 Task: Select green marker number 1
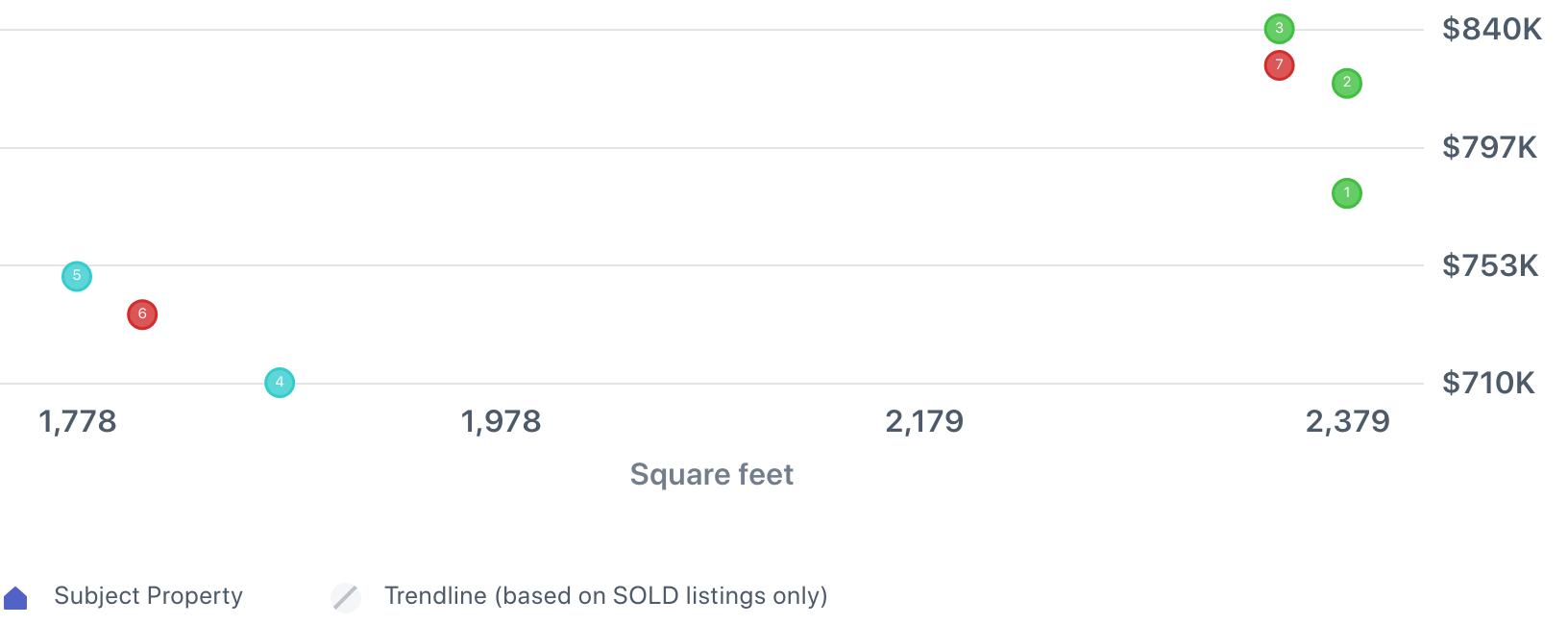(x=1347, y=193)
